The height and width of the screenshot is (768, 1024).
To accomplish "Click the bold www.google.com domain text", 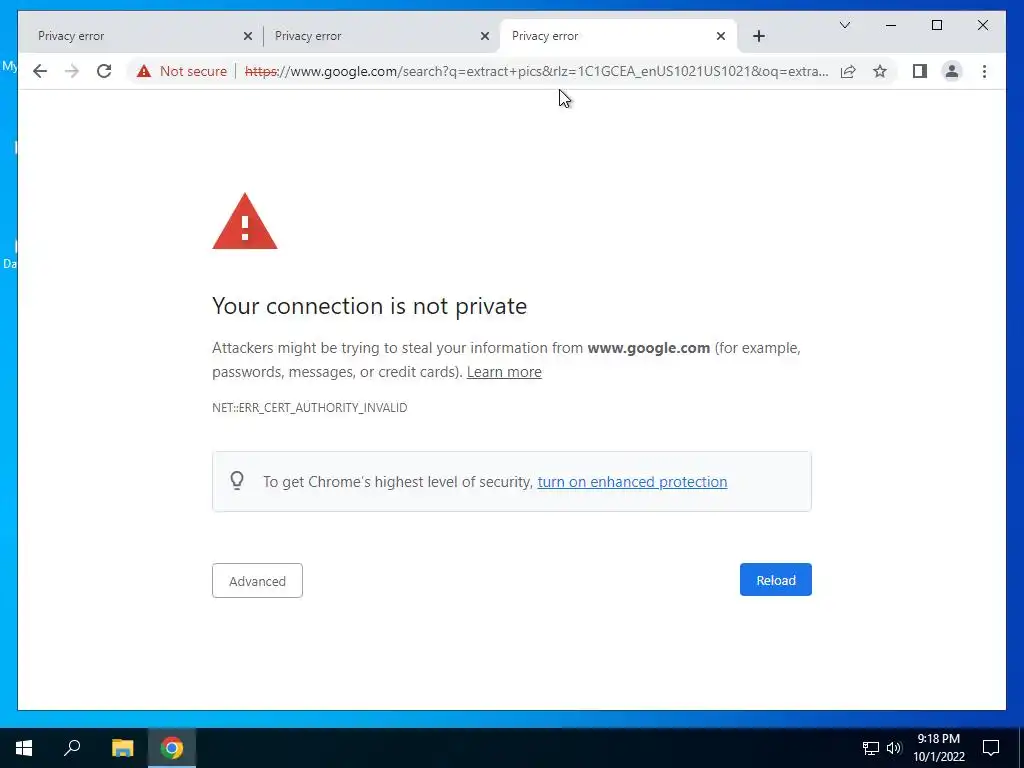I will tap(648, 348).
